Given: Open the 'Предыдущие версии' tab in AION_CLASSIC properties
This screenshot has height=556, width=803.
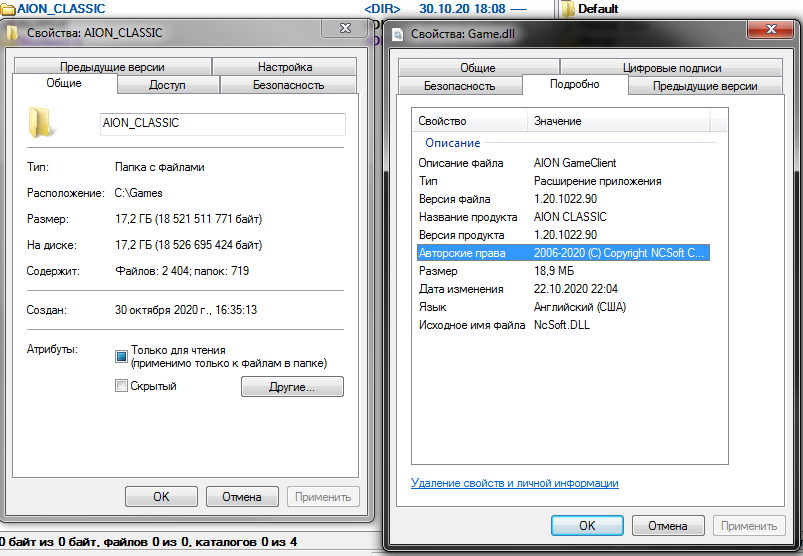Looking at the screenshot, I should click(112, 67).
